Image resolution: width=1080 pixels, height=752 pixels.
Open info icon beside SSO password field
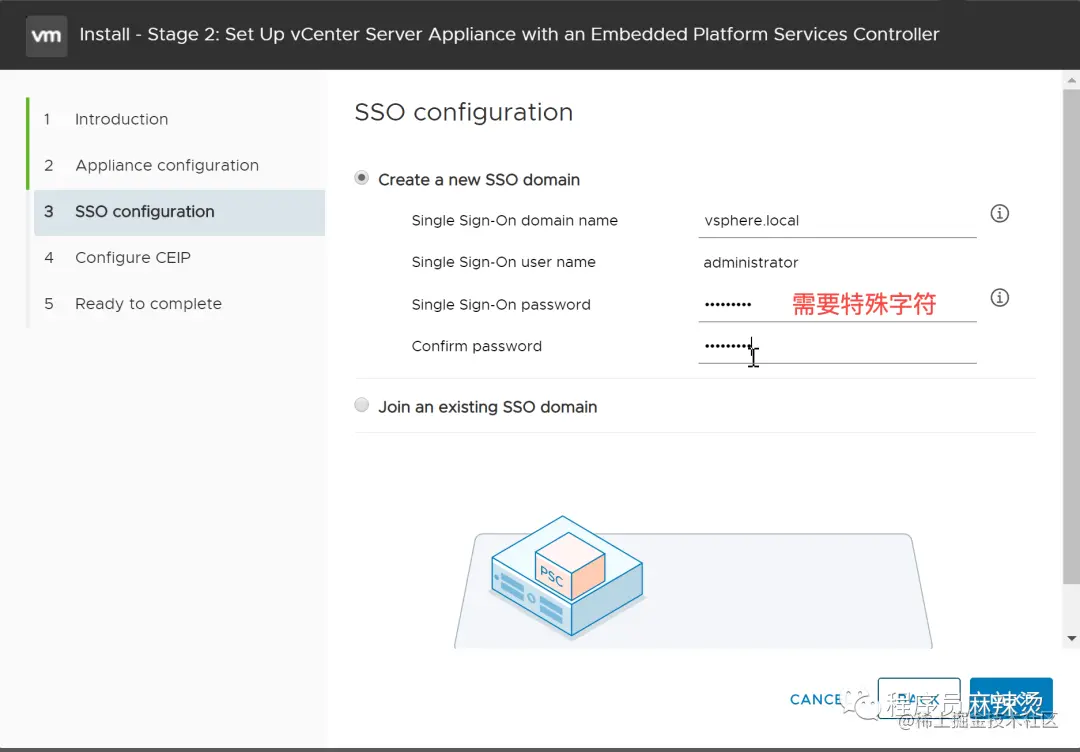click(x=999, y=297)
